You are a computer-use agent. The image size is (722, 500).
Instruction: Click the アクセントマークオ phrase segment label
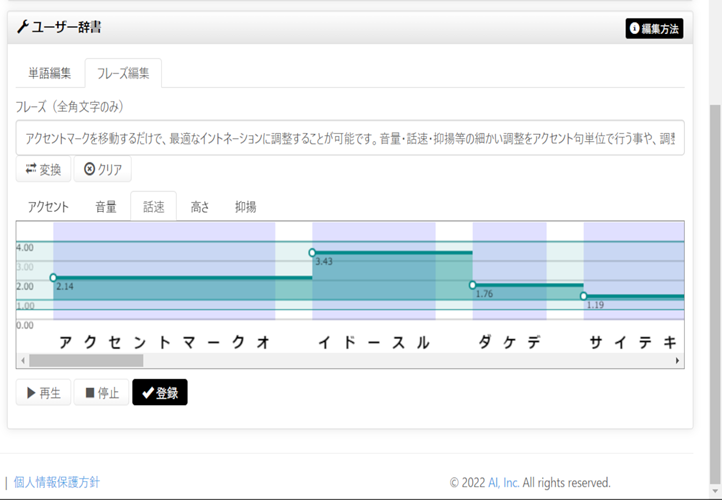(x=164, y=343)
